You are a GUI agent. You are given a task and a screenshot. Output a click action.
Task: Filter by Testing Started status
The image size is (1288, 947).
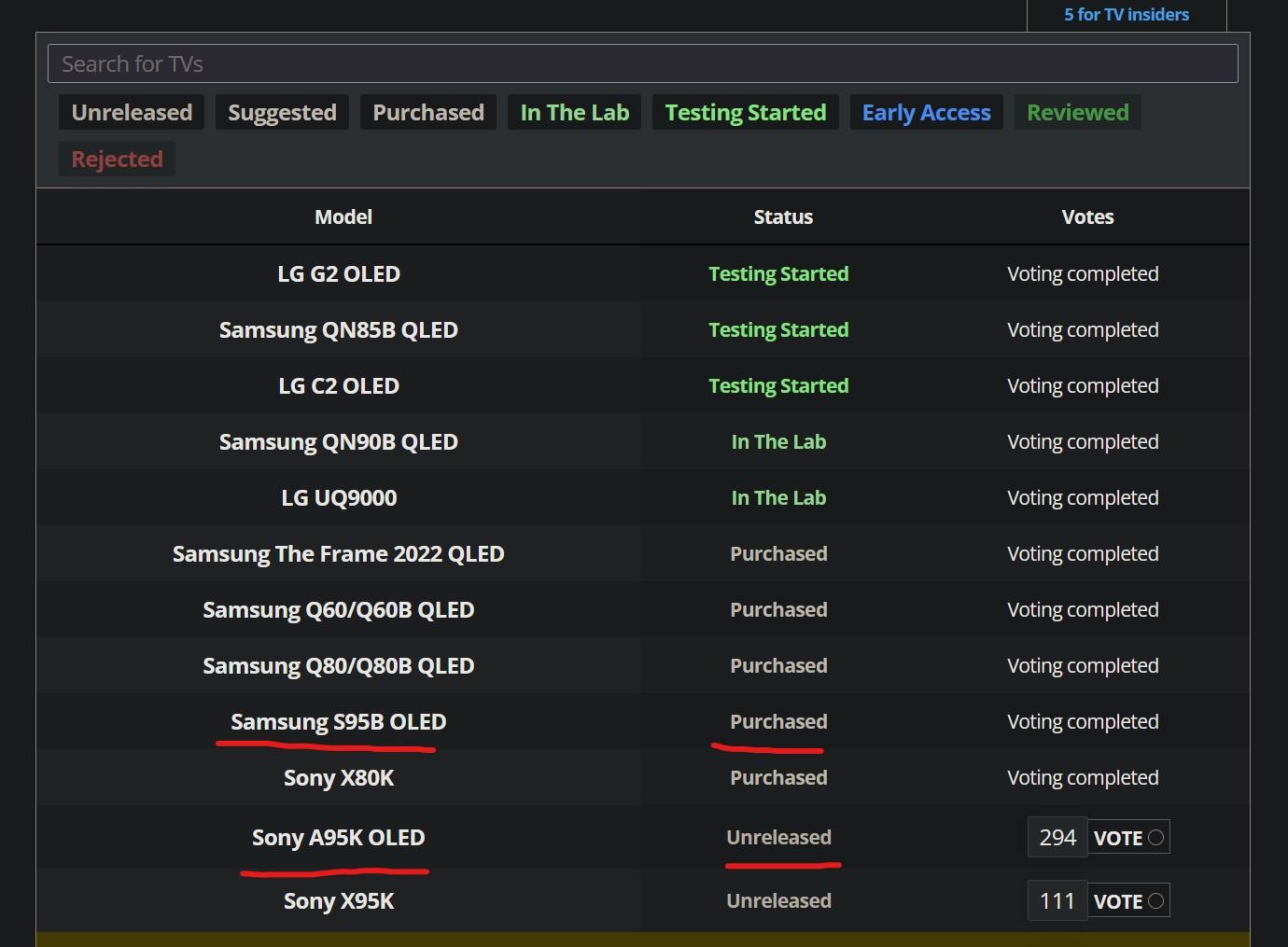(x=745, y=112)
